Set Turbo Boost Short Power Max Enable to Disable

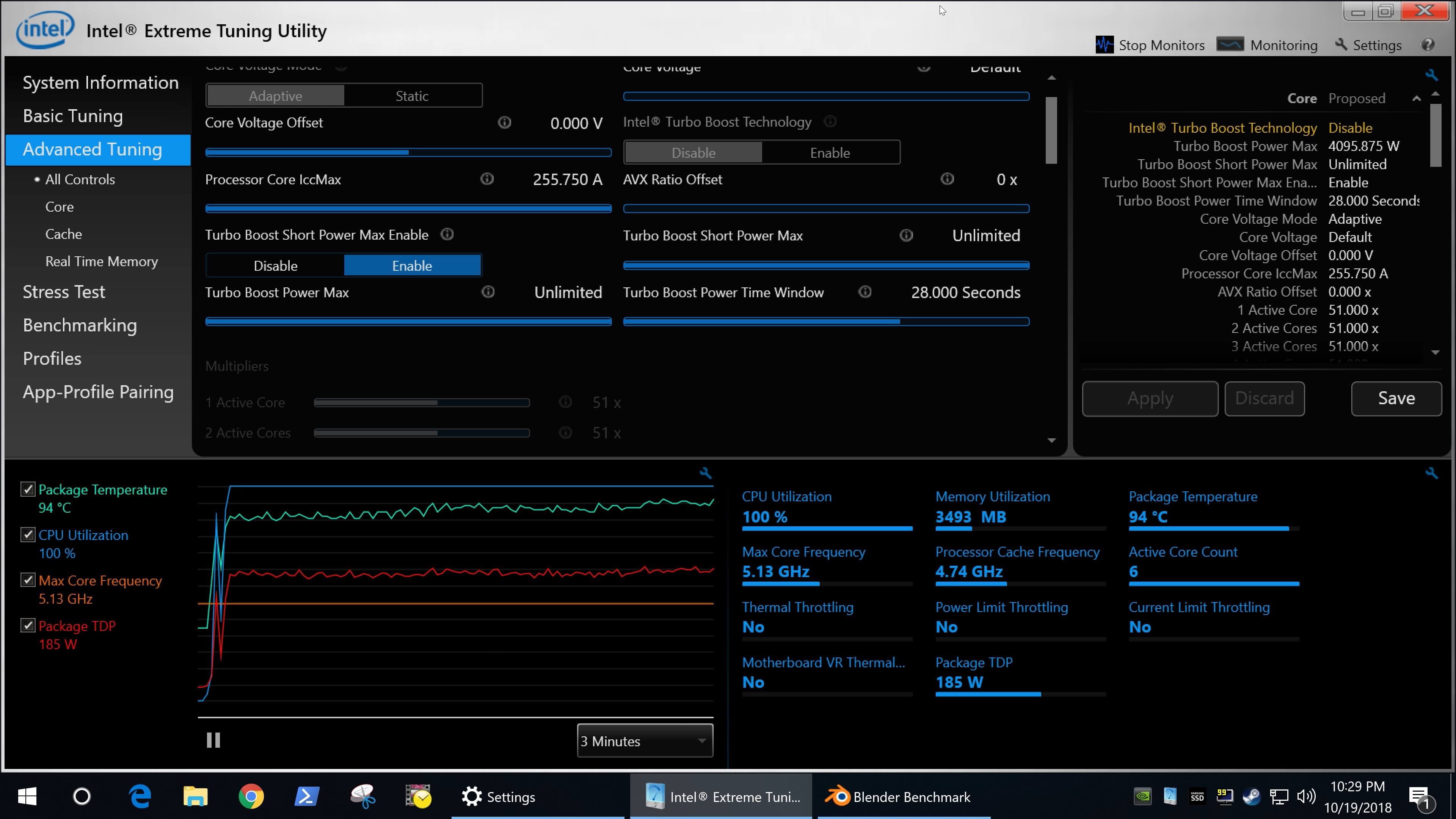coord(275,266)
